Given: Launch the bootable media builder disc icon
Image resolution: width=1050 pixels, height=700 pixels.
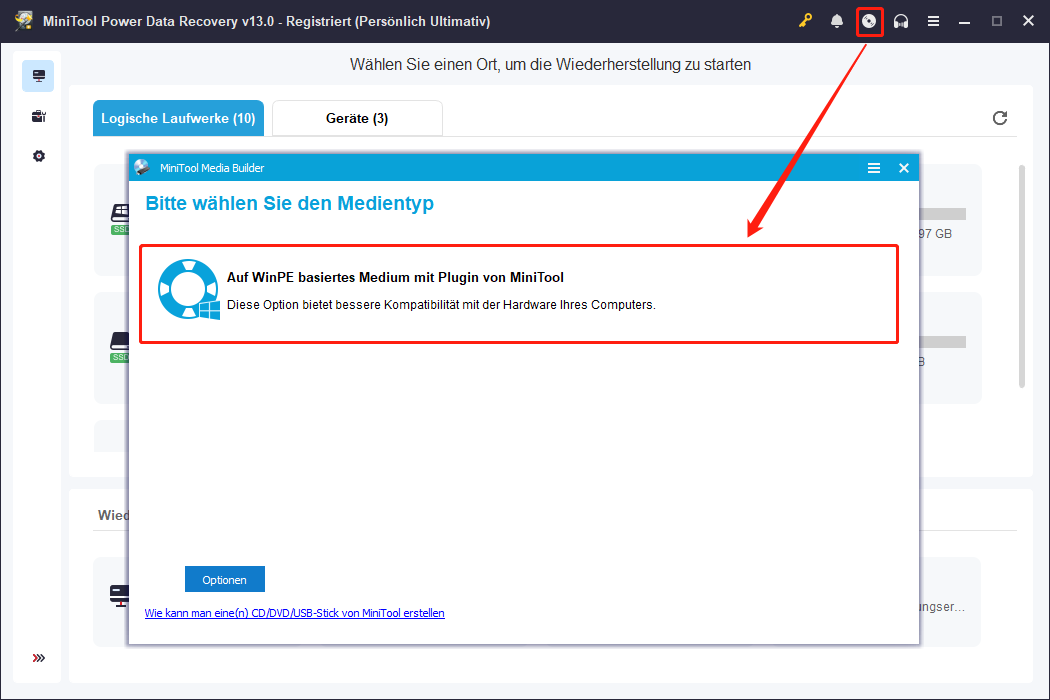Looking at the screenshot, I should coord(869,21).
